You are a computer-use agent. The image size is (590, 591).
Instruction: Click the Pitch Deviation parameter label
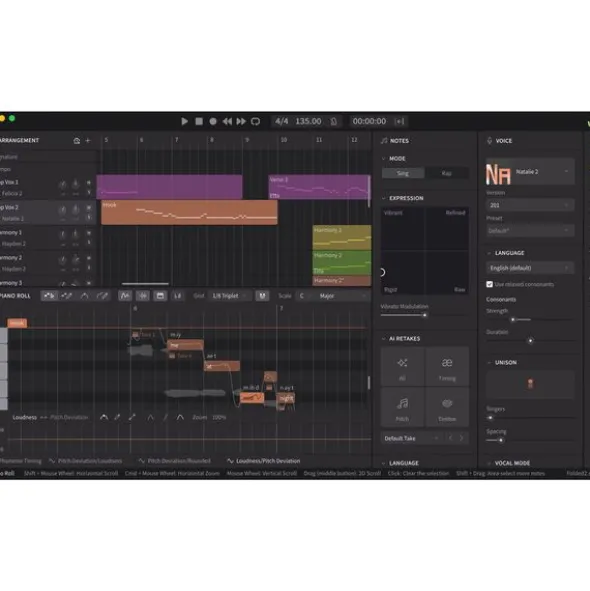[x=69, y=417]
